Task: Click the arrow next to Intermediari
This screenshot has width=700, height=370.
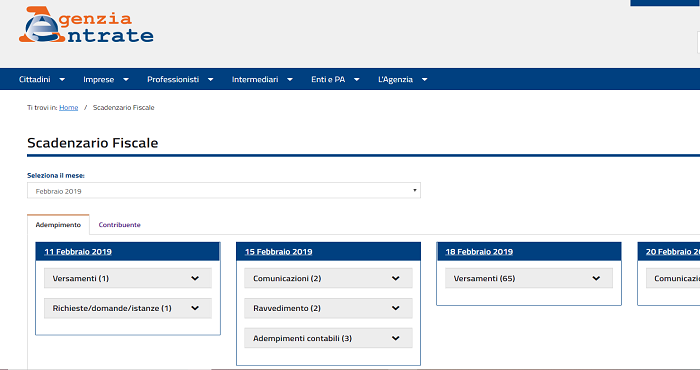Action: [x=290, y=79]
